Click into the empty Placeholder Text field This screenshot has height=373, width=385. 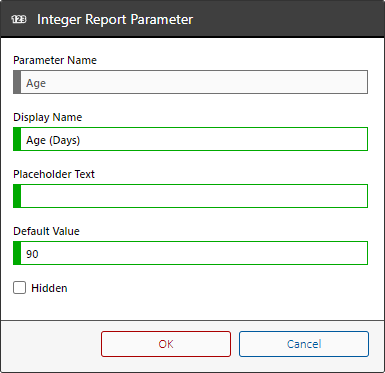[x=190, y=196]
